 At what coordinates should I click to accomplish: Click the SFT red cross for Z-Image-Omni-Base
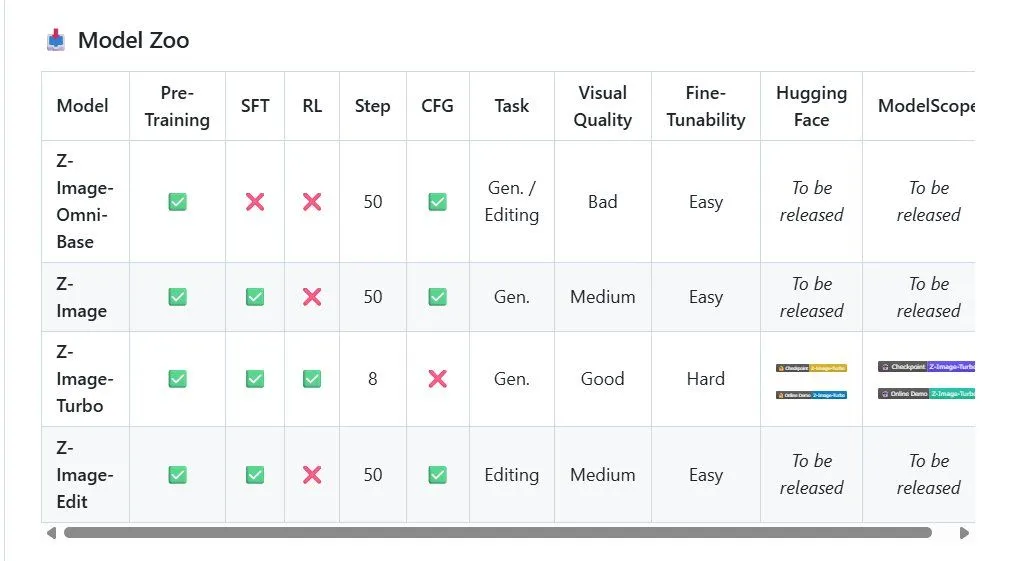(x=255, y=202)
